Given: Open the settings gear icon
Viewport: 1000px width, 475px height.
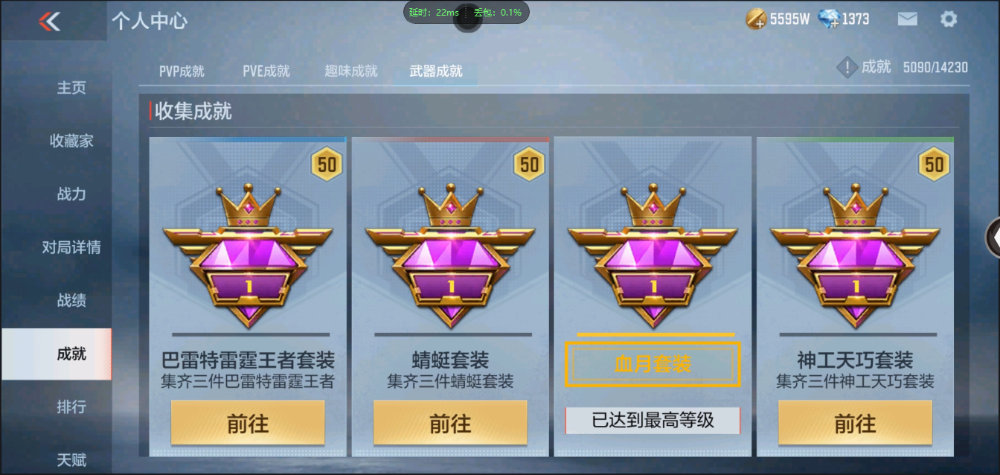Looking at the screenshot, I should click(948, 19).
